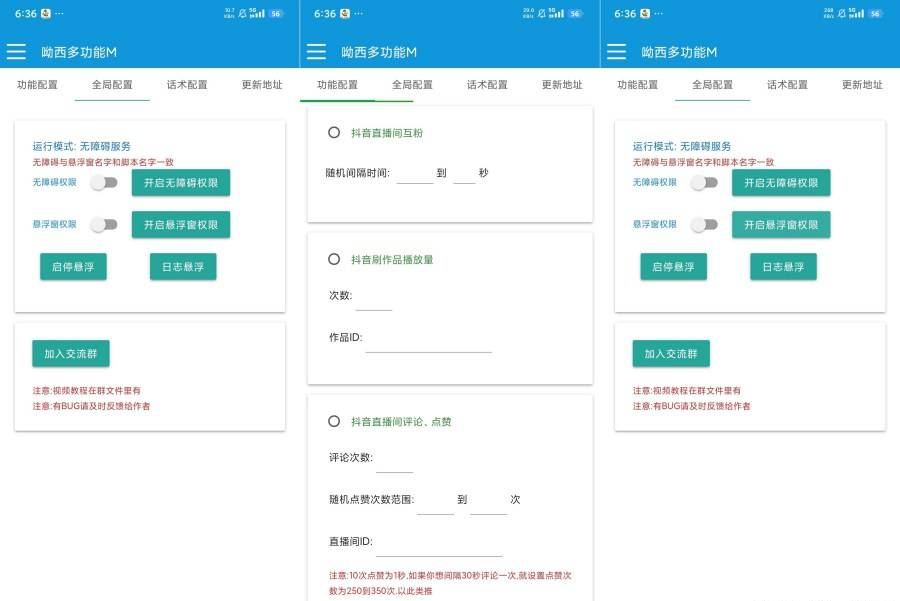Click the 注意:10次点赞为1秒 note text

click(450, 583)
